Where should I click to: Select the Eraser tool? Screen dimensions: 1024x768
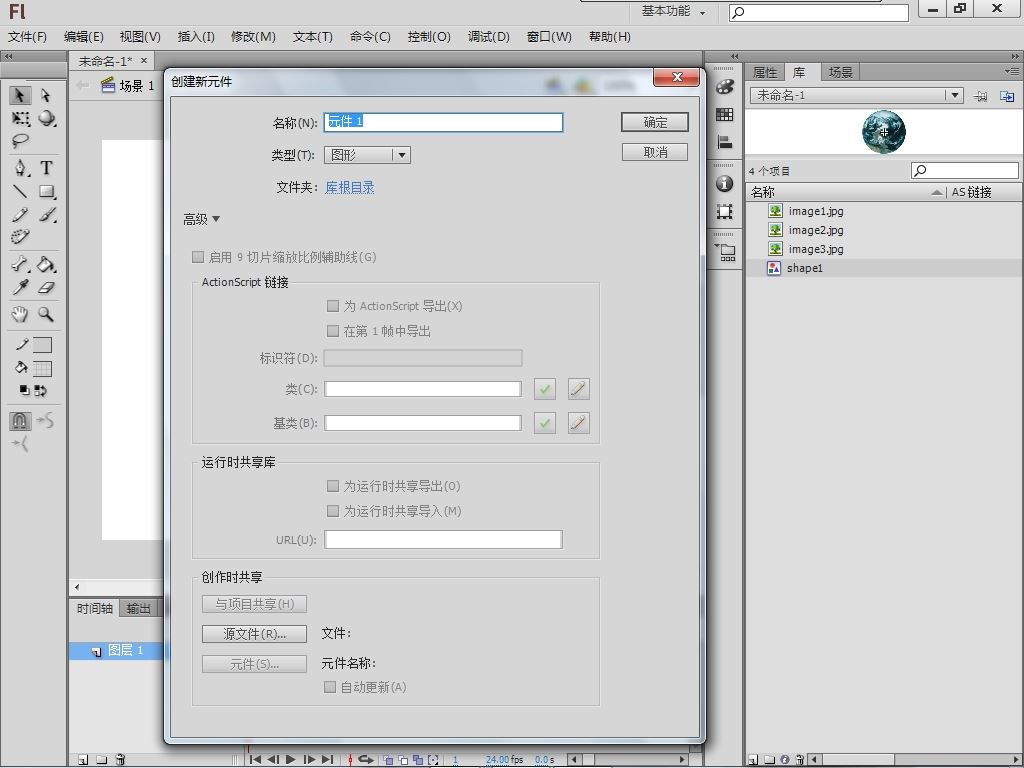click(x=46, y=287)
